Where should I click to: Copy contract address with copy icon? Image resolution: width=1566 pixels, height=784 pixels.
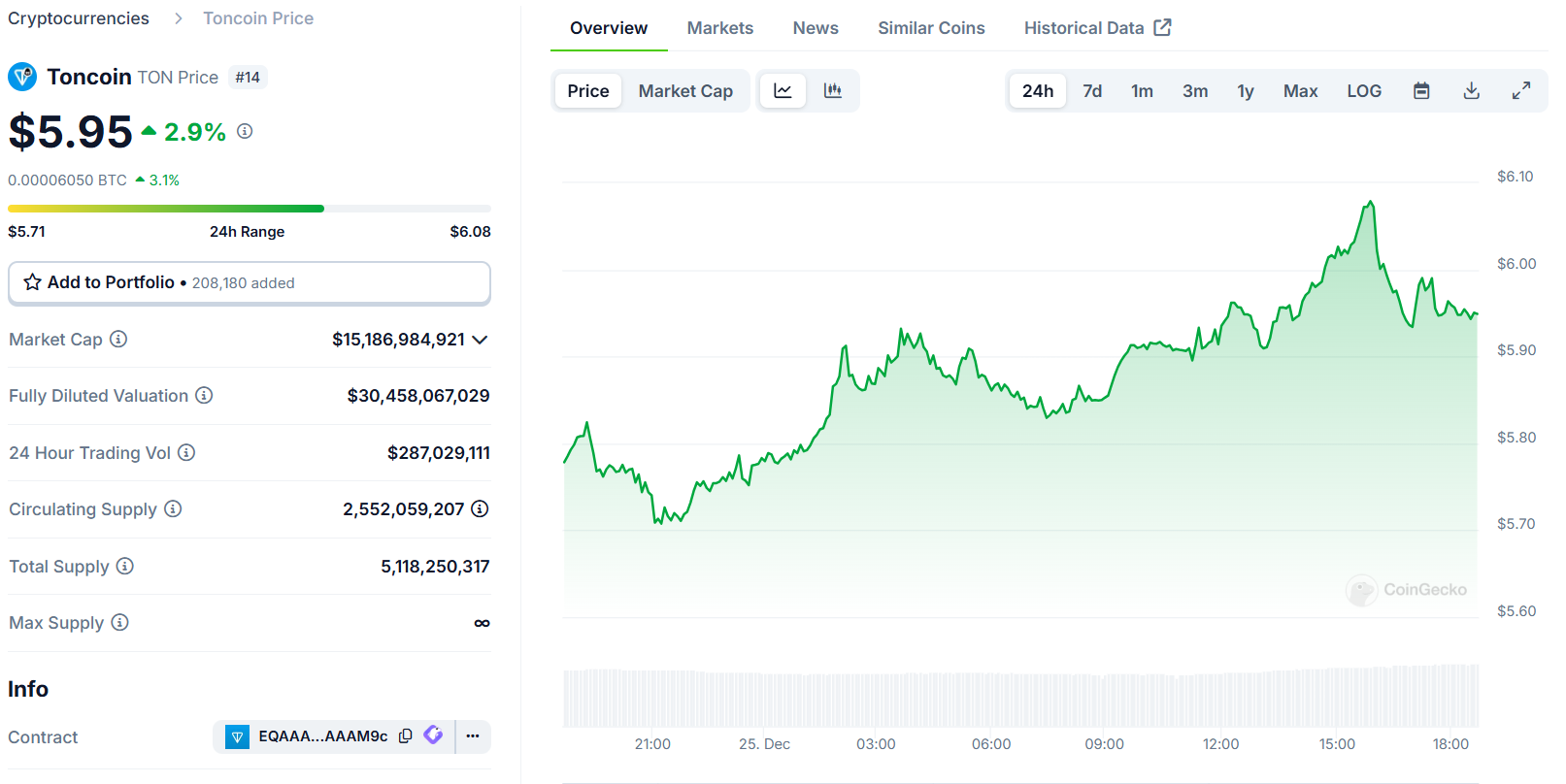pos(406,735)
